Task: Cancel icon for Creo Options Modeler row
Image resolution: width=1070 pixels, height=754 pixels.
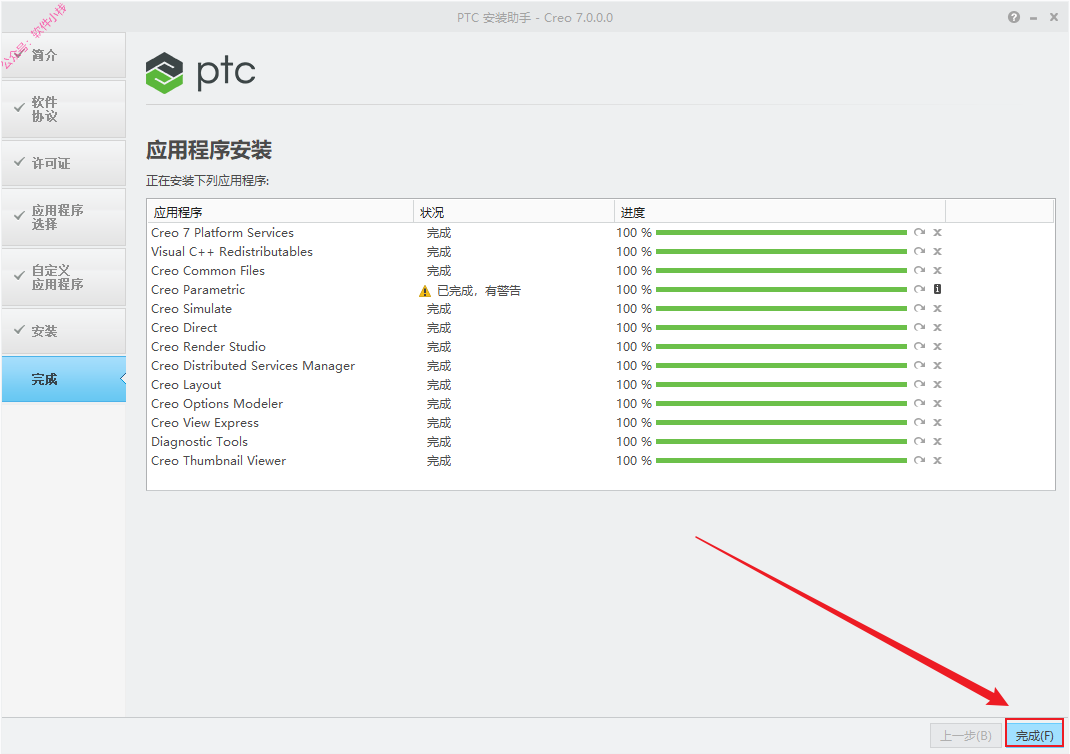Action: click(x=938, y=403)
